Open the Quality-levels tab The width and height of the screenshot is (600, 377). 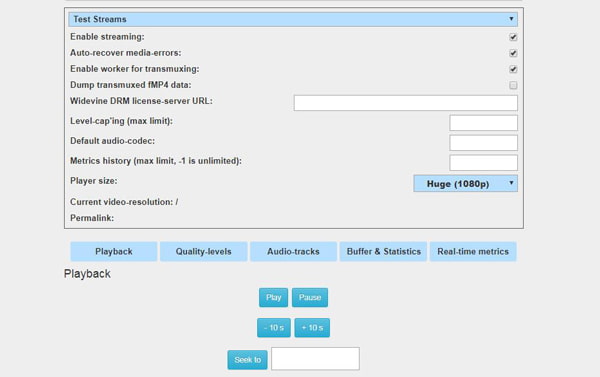(204, 251)
